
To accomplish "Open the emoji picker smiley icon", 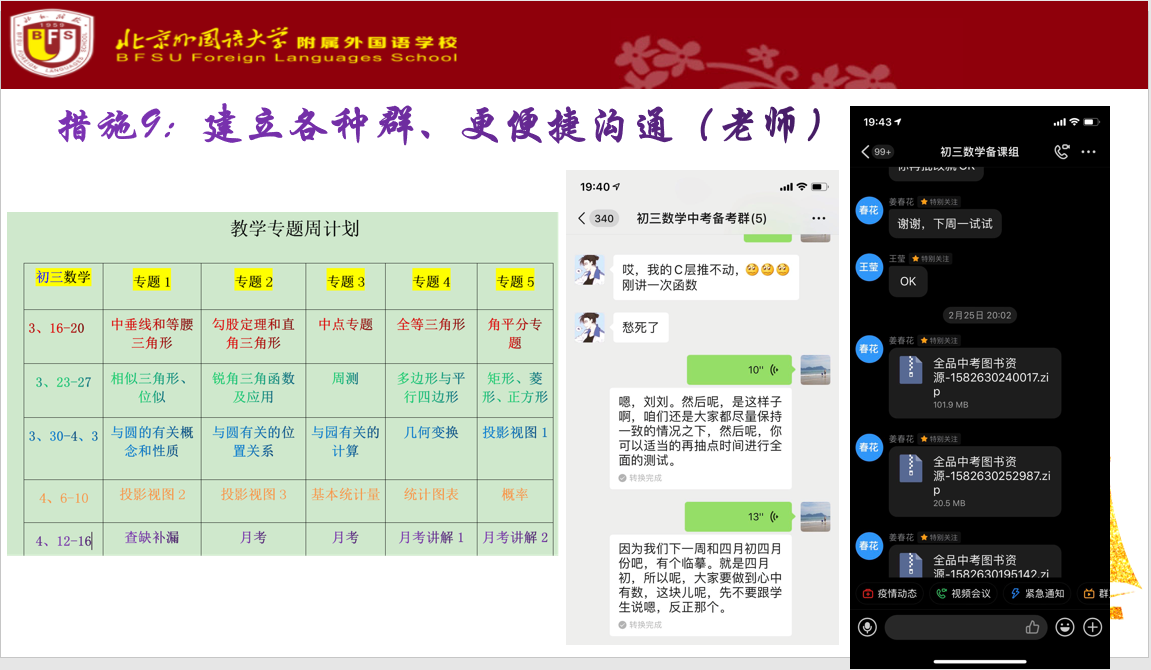I will 1065,627.
